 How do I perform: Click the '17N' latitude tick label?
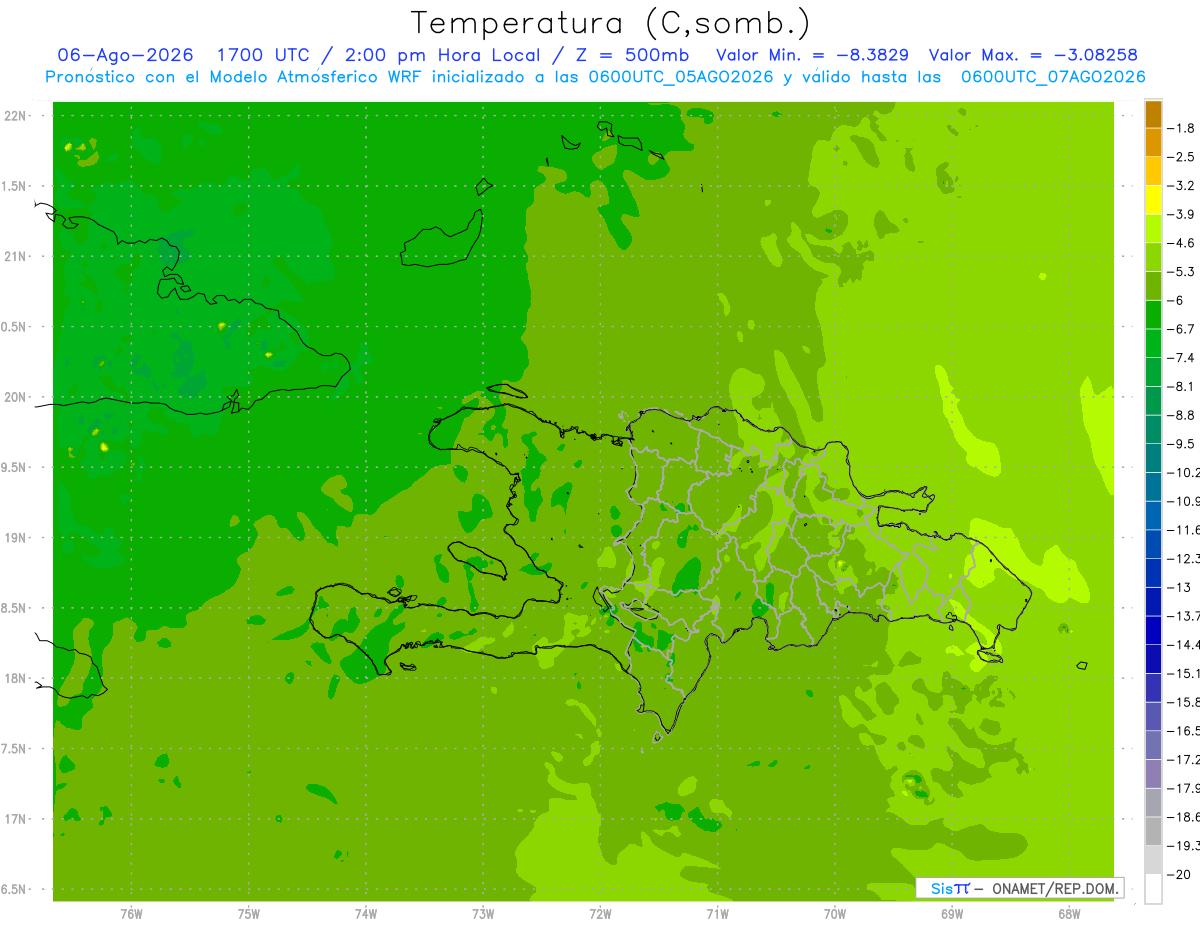(x=17, y=819)
